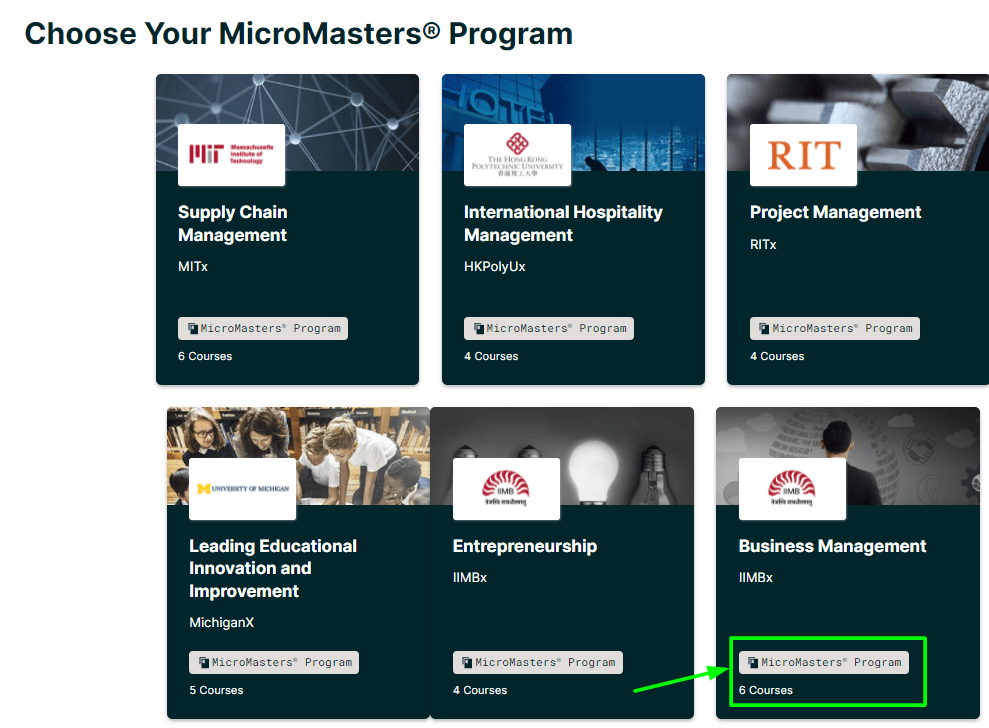989x728 pixels.
Task: Click program icon in Supply Chain MicroMasters badge
Action: click(193, 329)
